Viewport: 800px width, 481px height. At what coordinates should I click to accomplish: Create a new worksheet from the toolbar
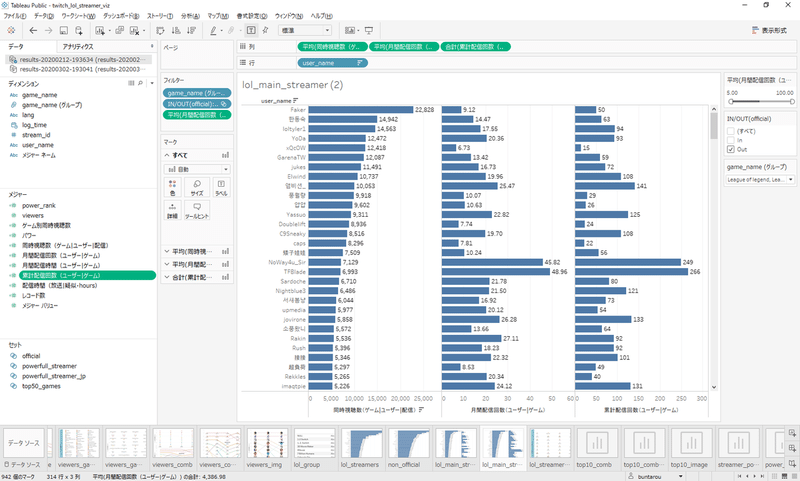[100, 31]
